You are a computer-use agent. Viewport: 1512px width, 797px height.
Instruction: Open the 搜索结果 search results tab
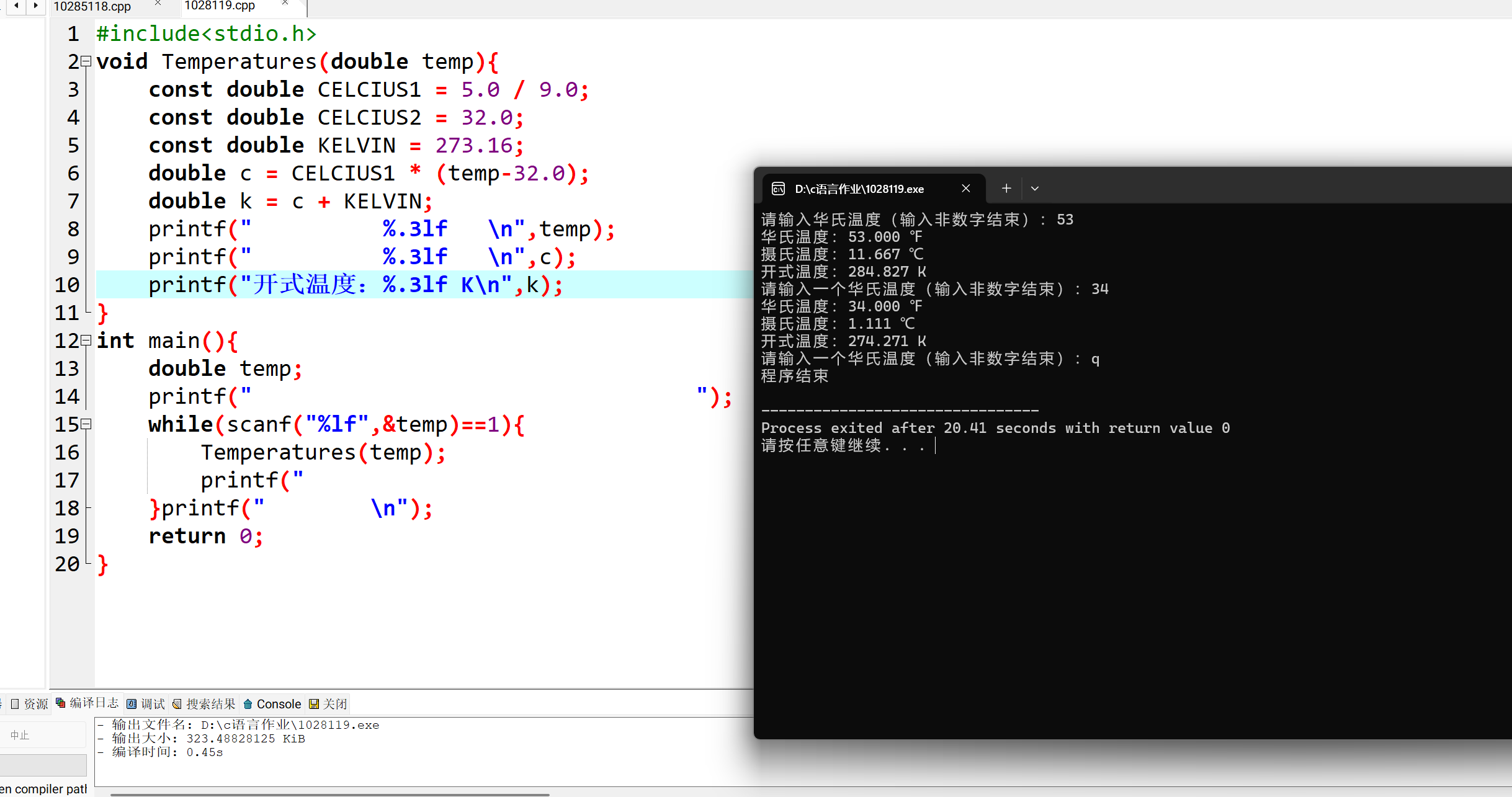click(204, 704)
